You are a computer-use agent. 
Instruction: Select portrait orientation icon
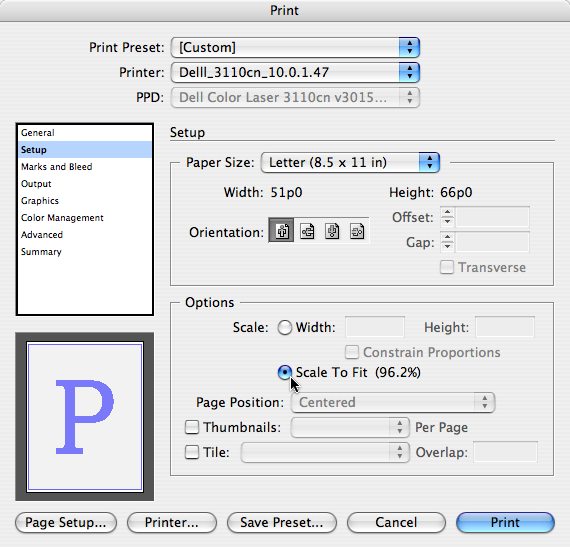coord(281,231)
